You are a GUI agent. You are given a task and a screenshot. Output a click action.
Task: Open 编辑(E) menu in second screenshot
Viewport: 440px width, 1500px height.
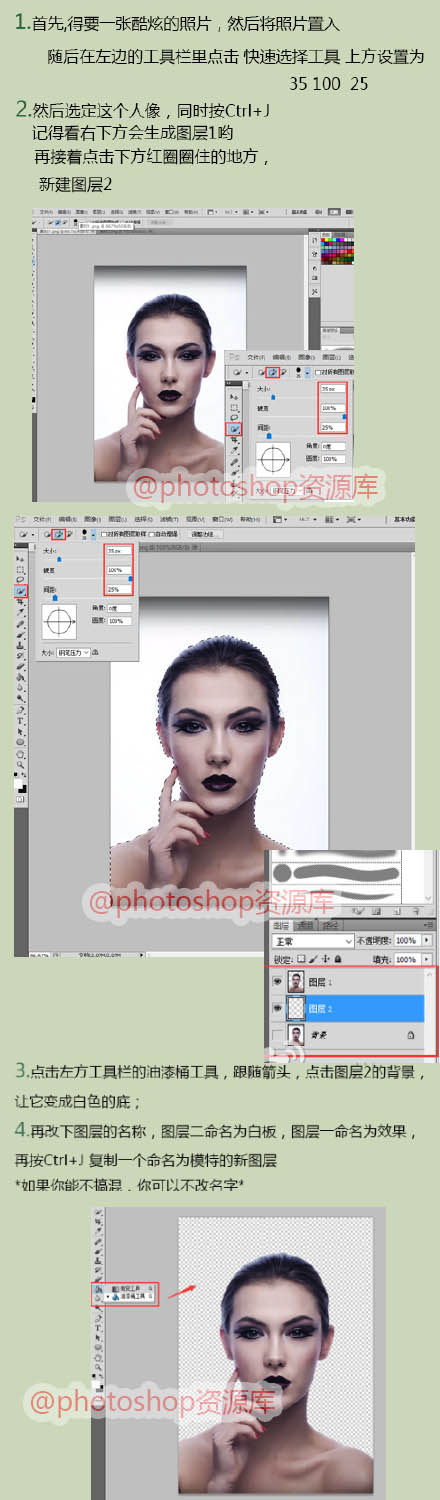click(66, 518)
